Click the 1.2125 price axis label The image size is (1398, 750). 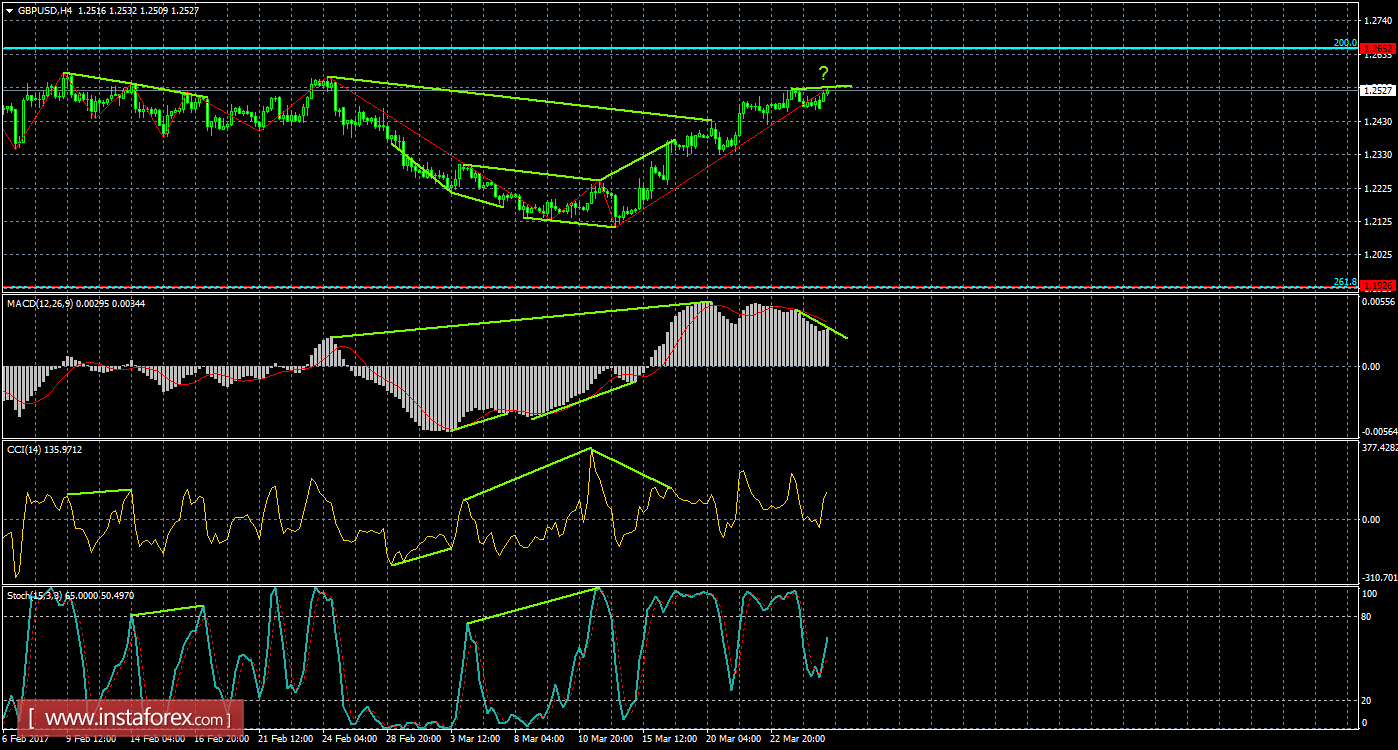pos(1377,221)
